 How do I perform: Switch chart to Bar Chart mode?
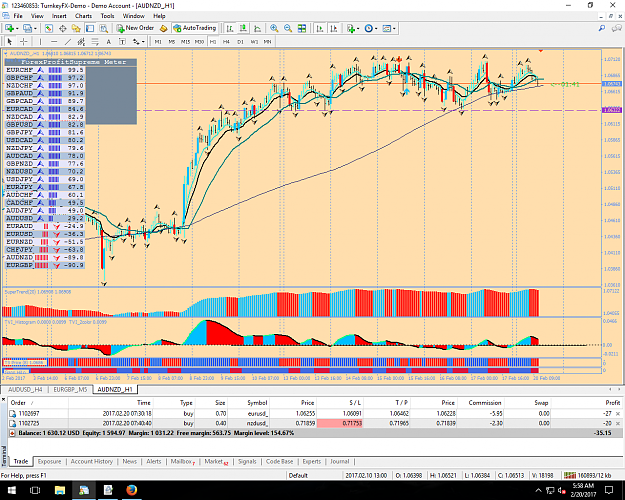(x=230, y=28)
